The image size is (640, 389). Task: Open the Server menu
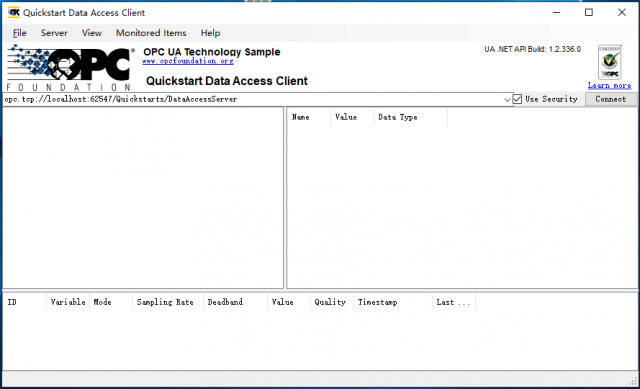pos(54,33)
